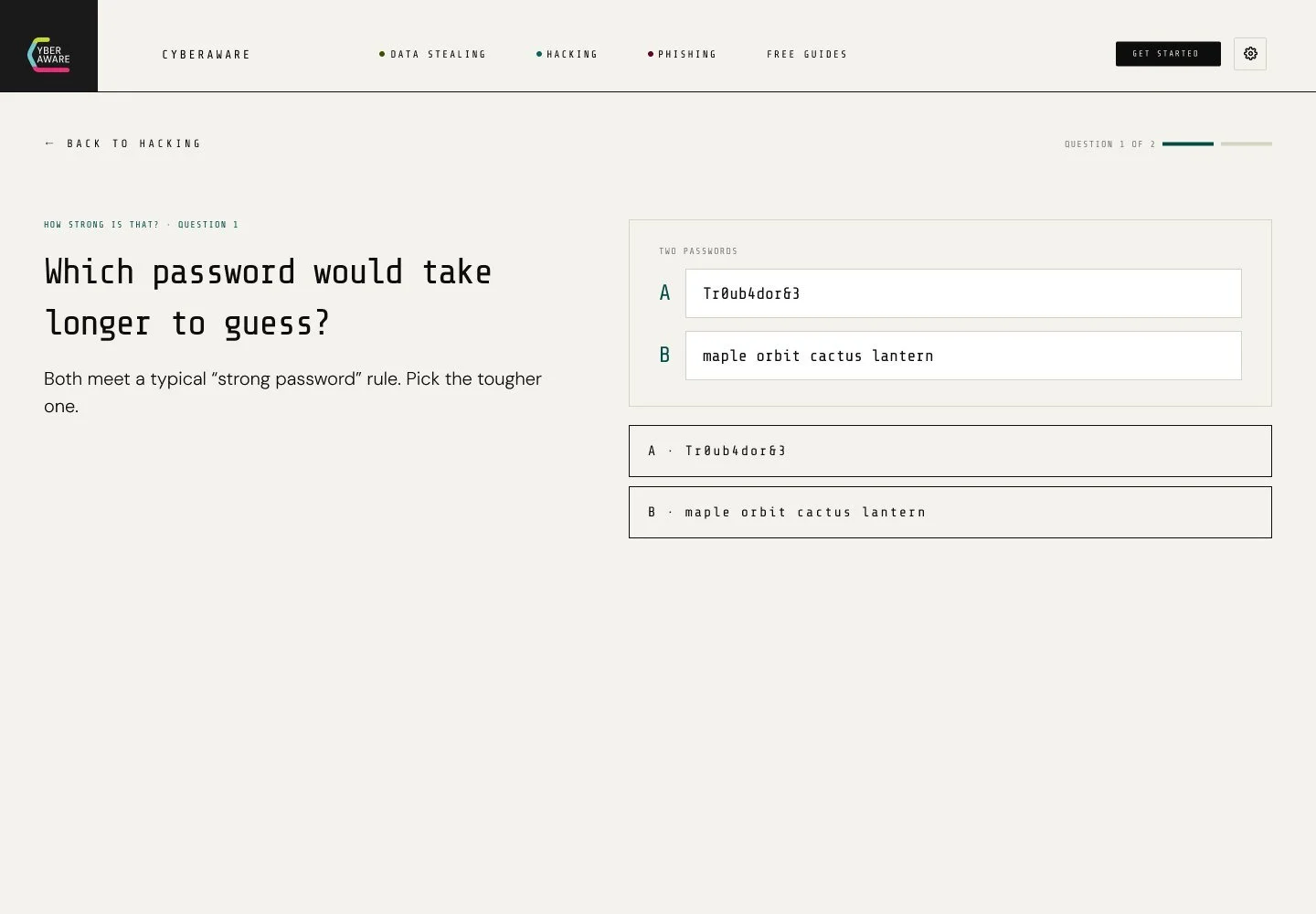Click password field A showing Tr0ub4dor&3
The width and height of the screenshot is (1316, 914).
[x=963, y=293]
